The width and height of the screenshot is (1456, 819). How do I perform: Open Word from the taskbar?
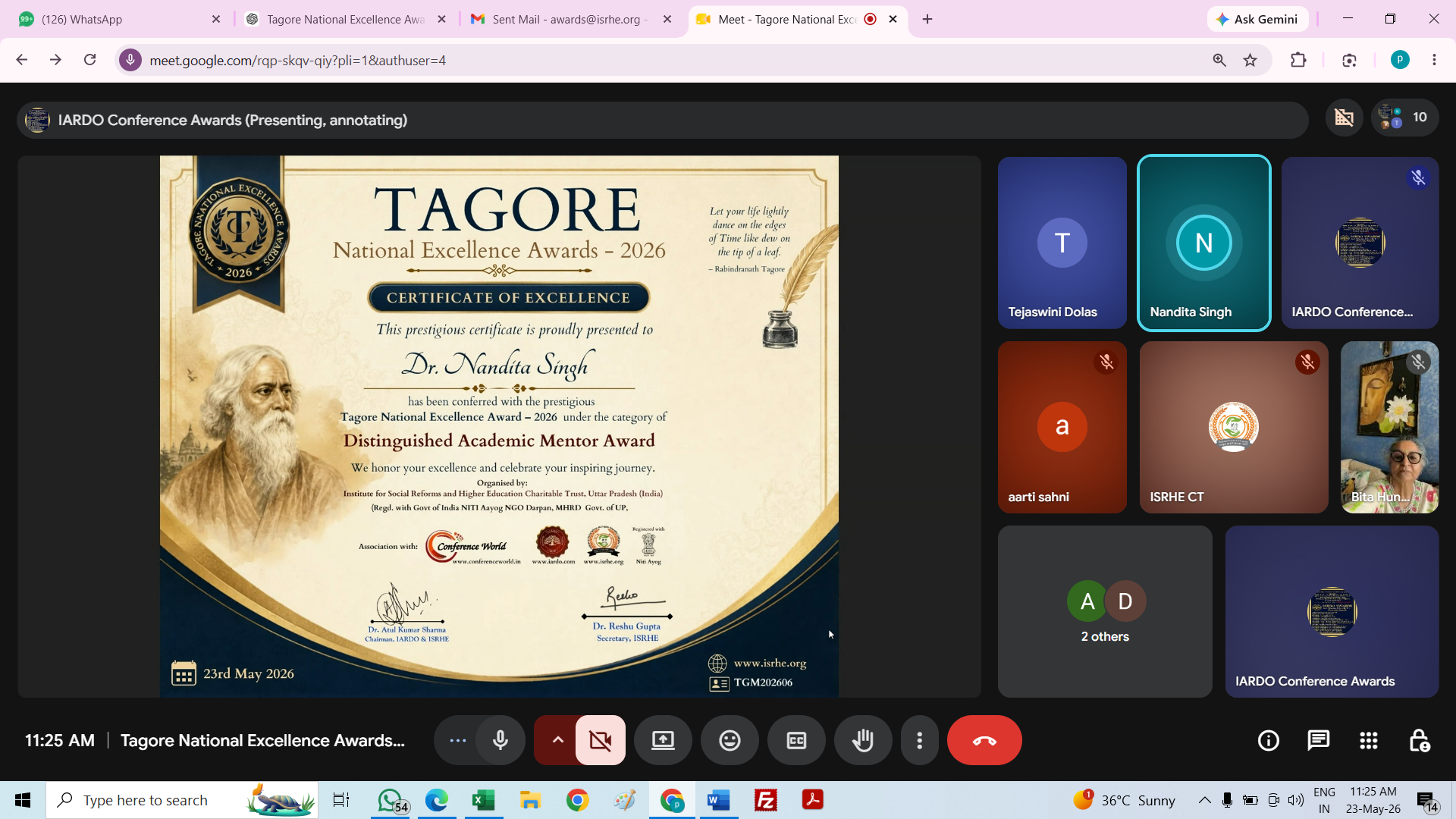click(x=718, y=800)
